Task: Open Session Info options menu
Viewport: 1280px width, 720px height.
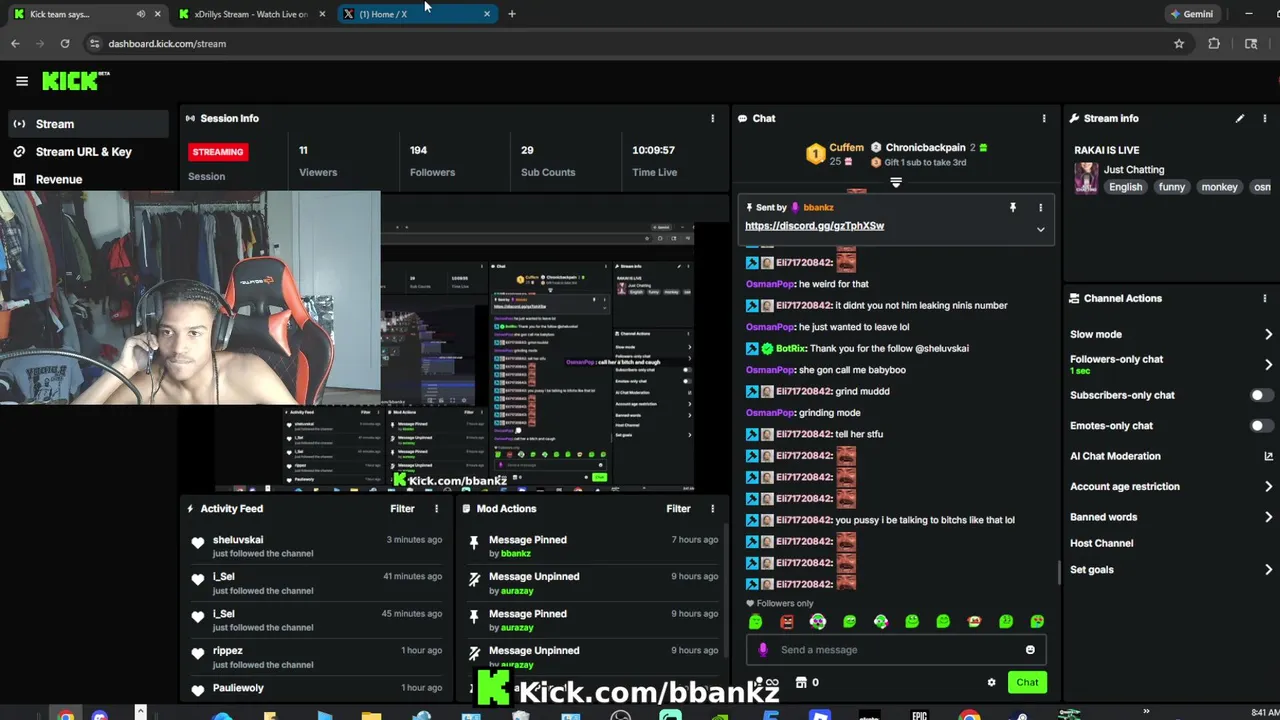Action: coord(712,118)
